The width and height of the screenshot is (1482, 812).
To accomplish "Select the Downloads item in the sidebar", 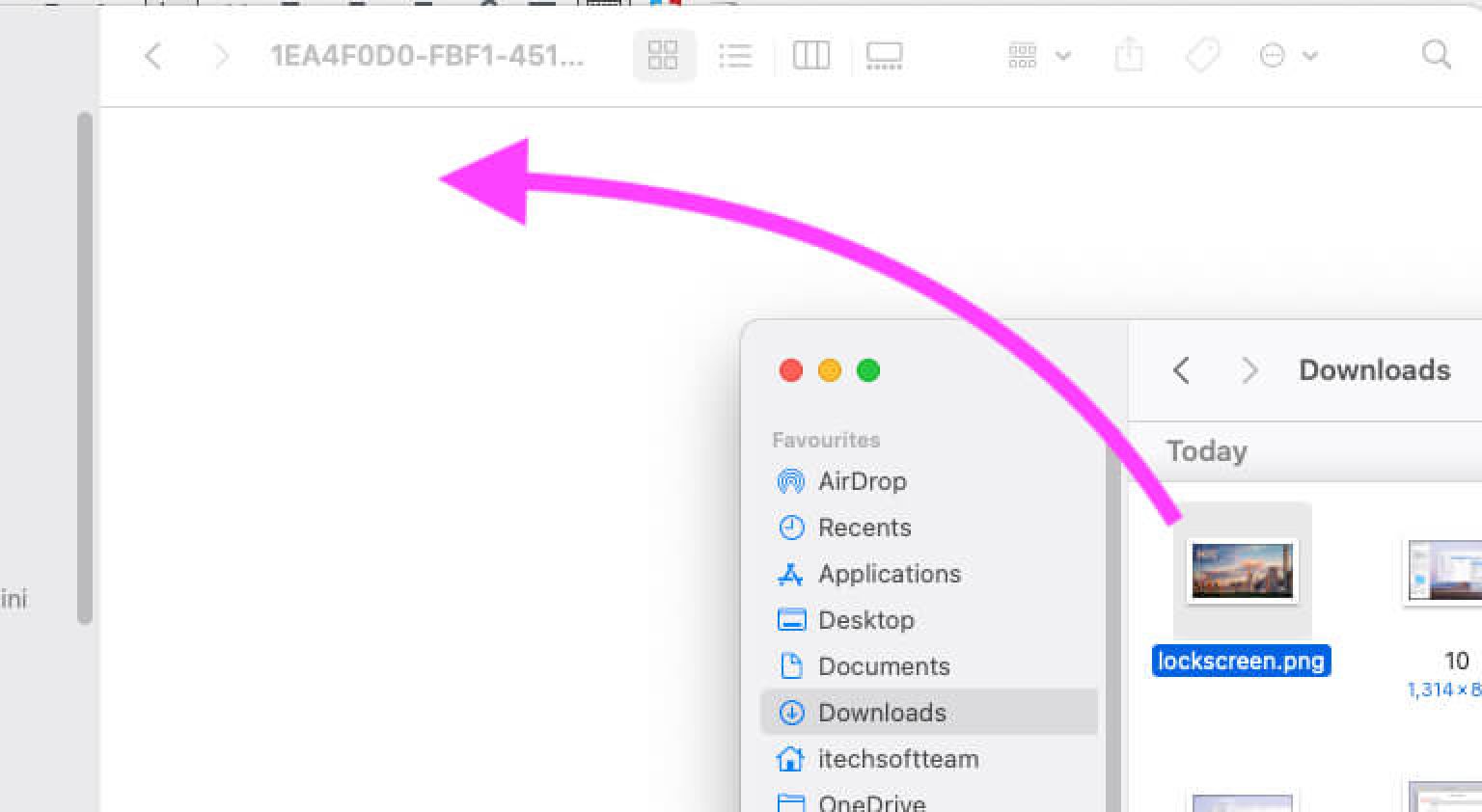I will pyautogui.click(x=881, y=713).
